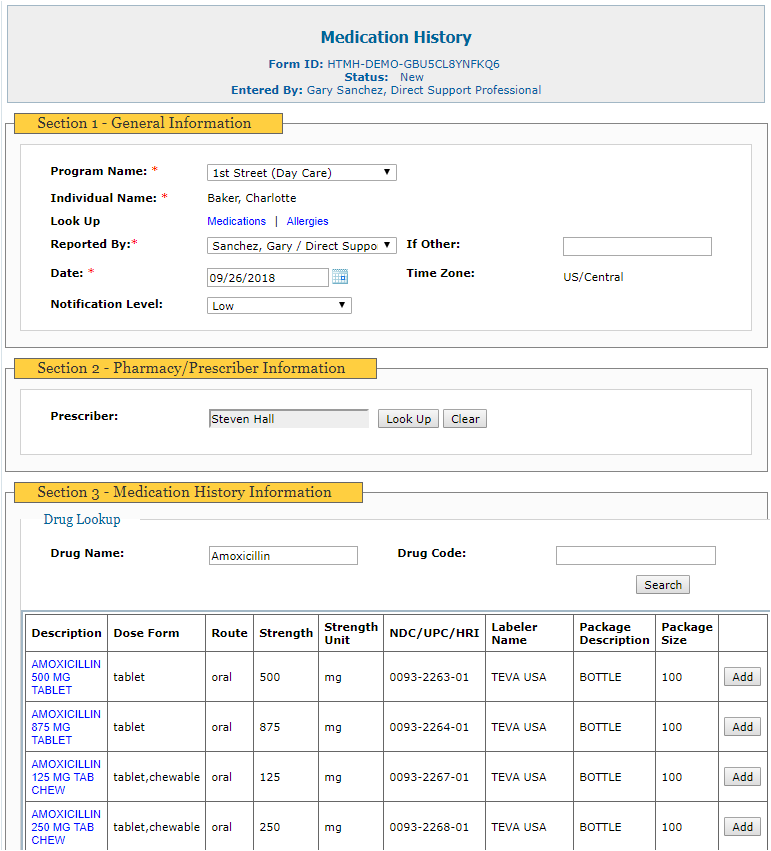This screenshot has width=771, height=851.
Task: Click the Package Size column header
Action: tap(687, 633)
